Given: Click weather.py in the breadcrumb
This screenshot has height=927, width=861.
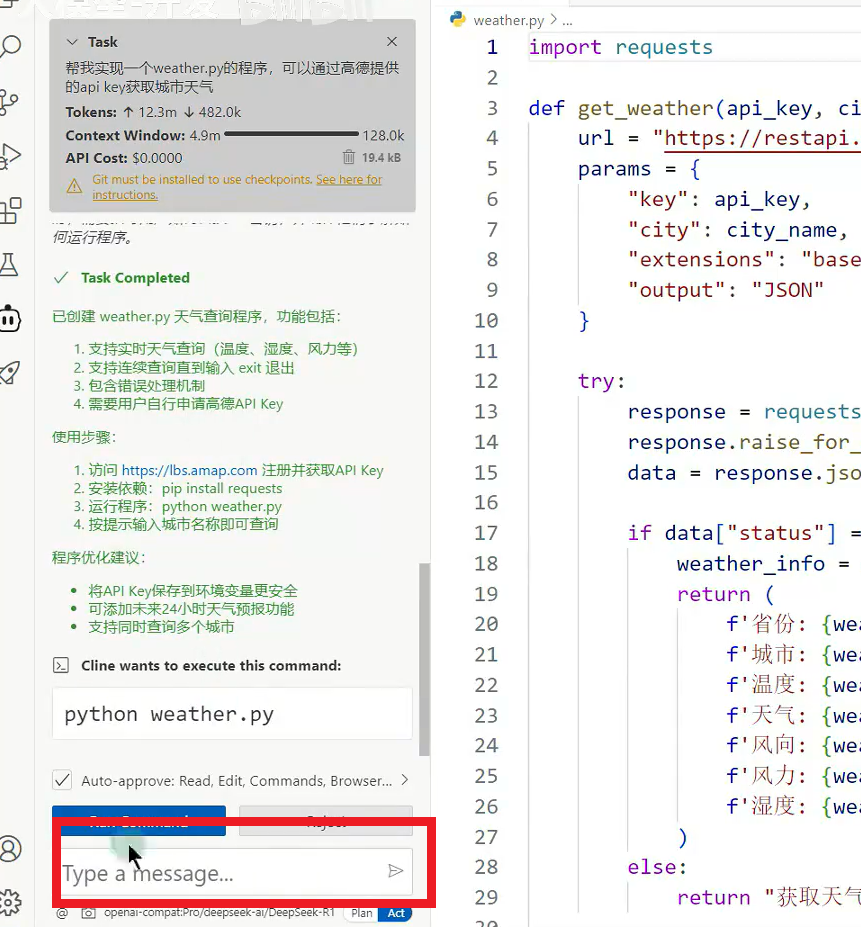Looking at the screenshot, I should coord(509,20).
